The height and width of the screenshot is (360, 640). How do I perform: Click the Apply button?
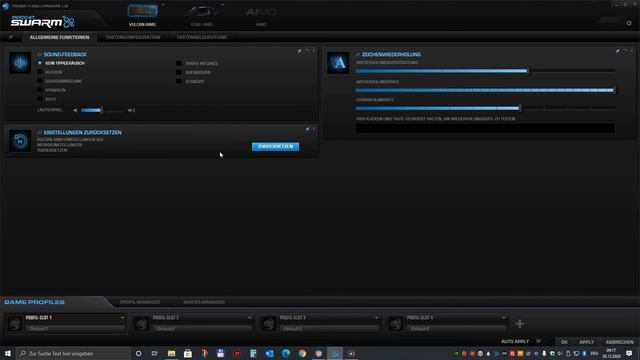coord(587,342)
